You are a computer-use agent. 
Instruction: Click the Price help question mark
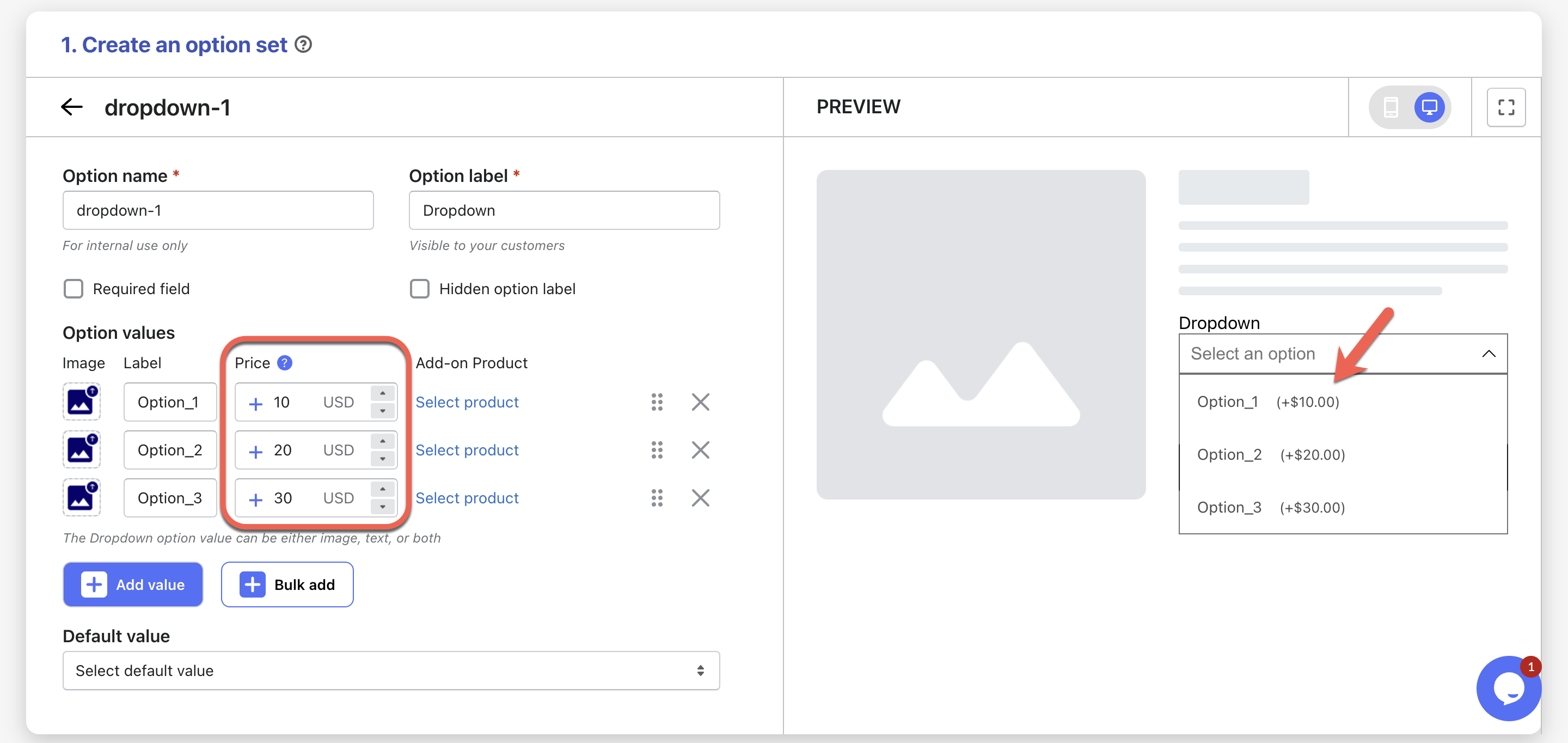click(284, 363)
